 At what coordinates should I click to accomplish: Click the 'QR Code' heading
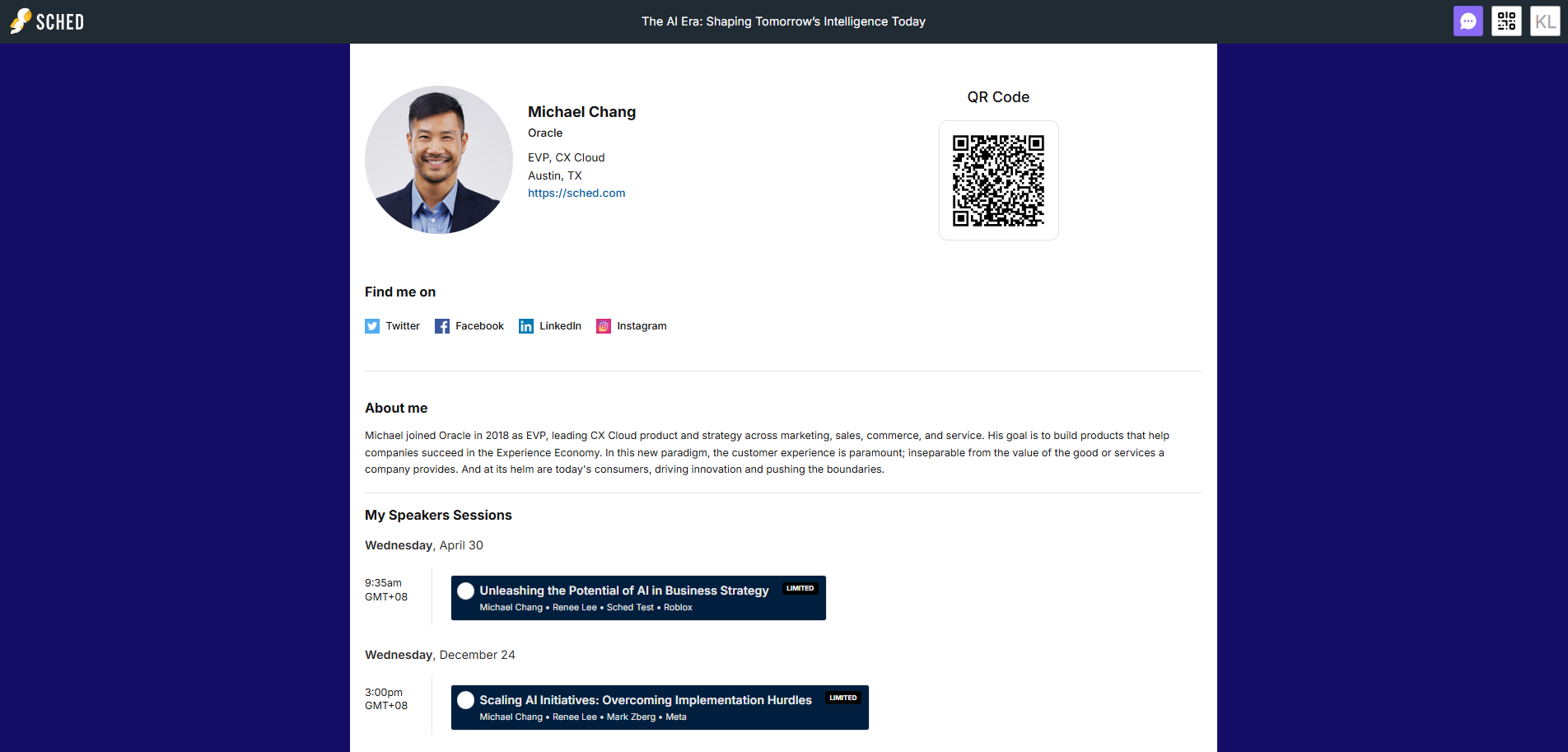click(x=998, y=97)
